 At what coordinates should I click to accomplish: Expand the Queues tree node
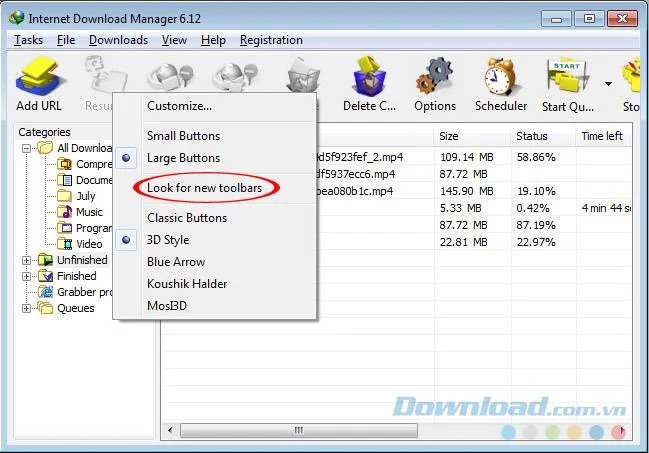click(x=26, y=308)
